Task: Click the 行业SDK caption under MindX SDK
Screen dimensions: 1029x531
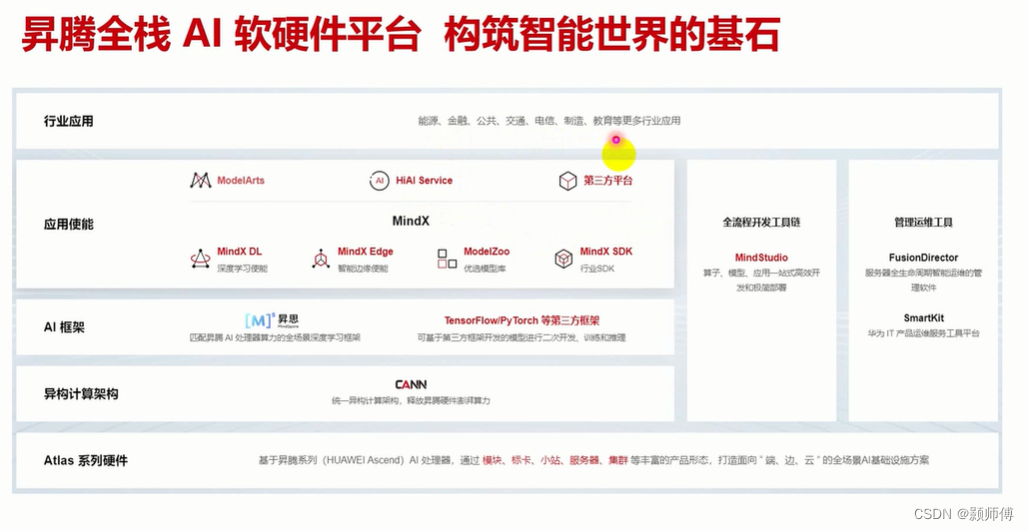Action: [x=597, y=268]
